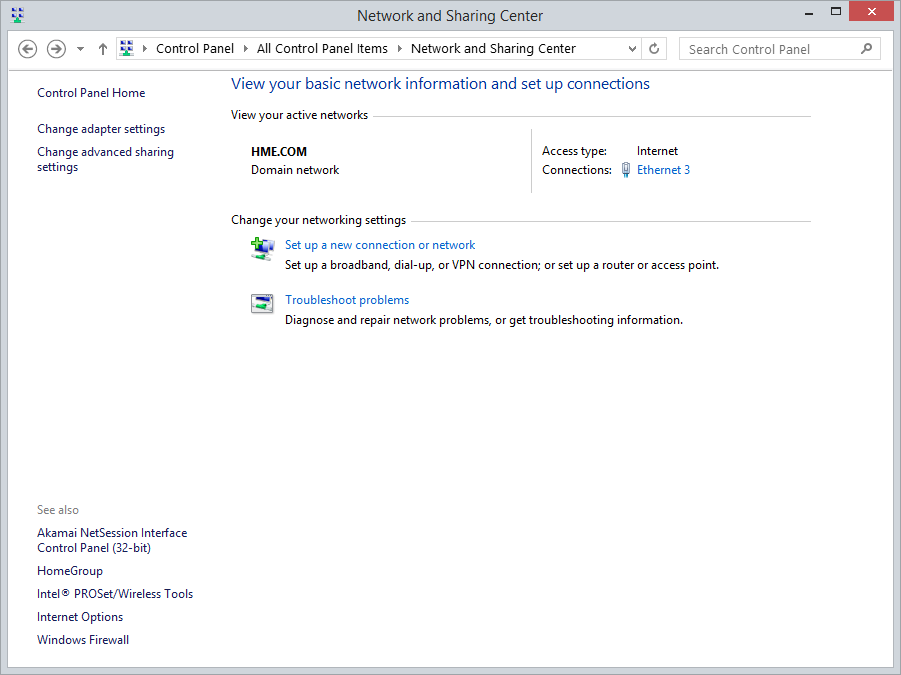Click the Troubleshoot problems icon

[x=262, y=304]
